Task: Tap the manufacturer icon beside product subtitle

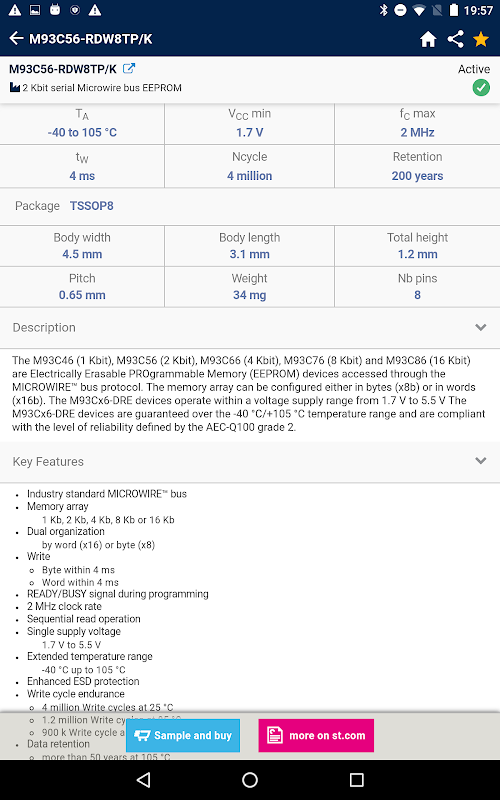Action: (15, 88)
